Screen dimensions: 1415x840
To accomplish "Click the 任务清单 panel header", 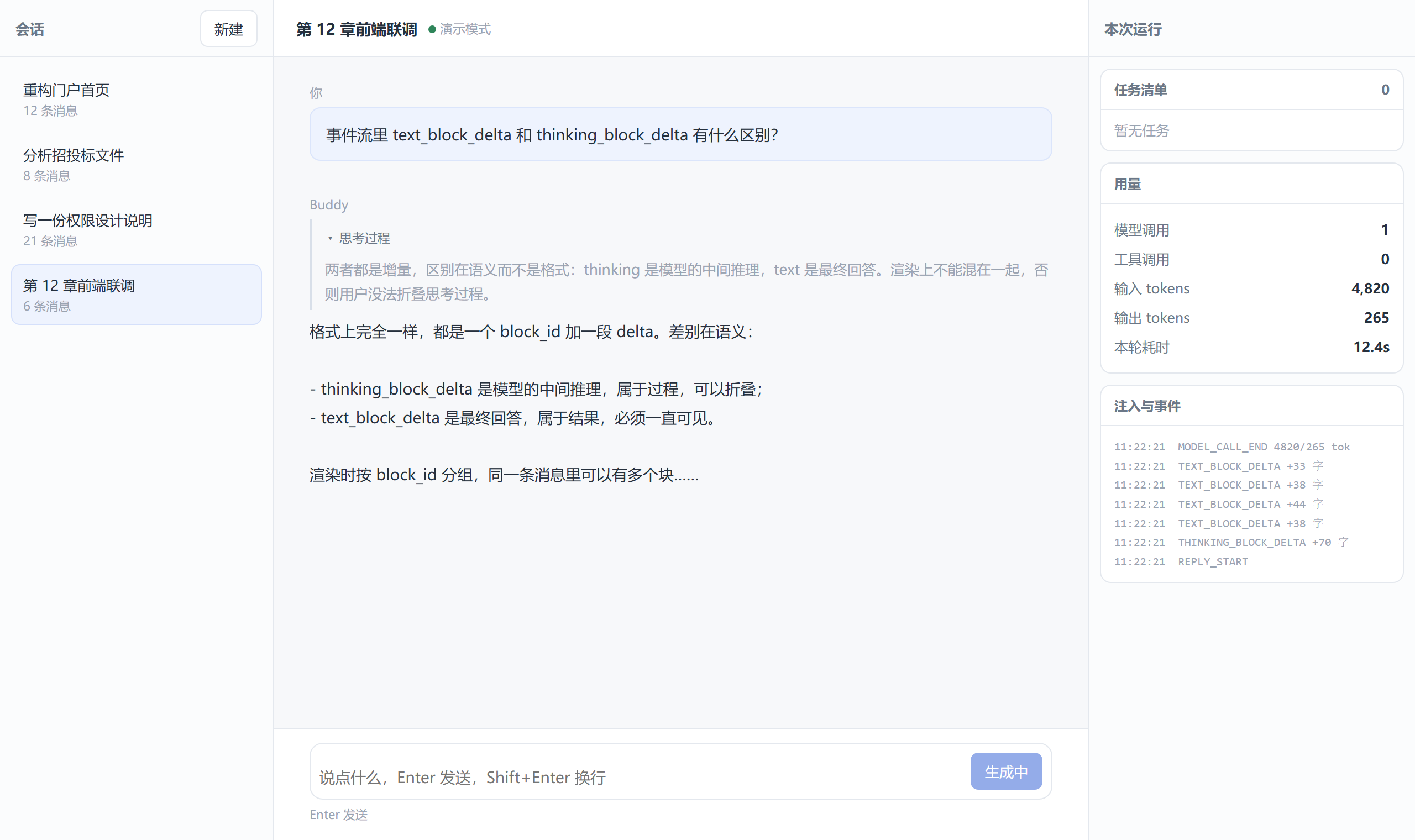I will pos(1251,90).
